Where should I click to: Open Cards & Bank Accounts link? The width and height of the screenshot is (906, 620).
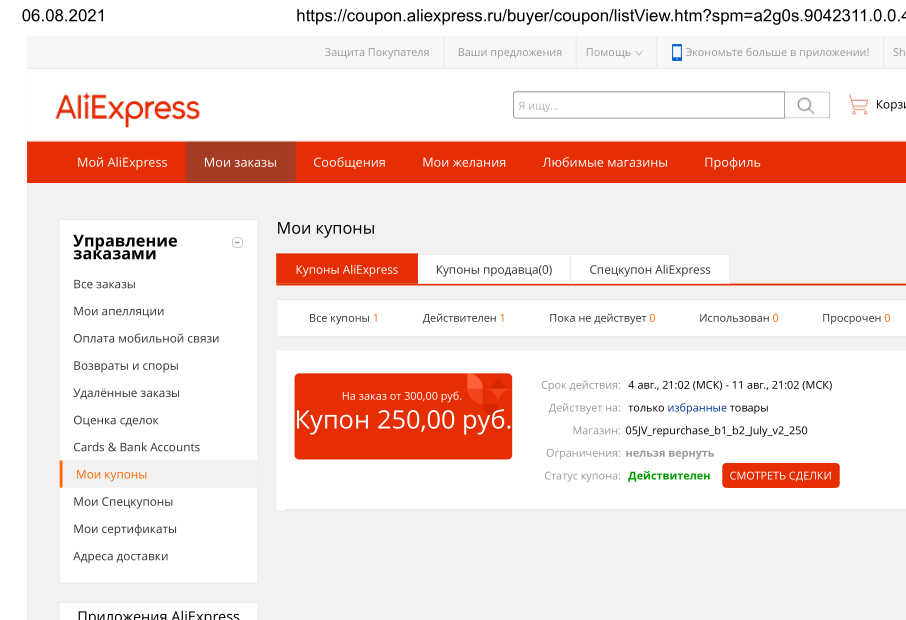[136, 447]
